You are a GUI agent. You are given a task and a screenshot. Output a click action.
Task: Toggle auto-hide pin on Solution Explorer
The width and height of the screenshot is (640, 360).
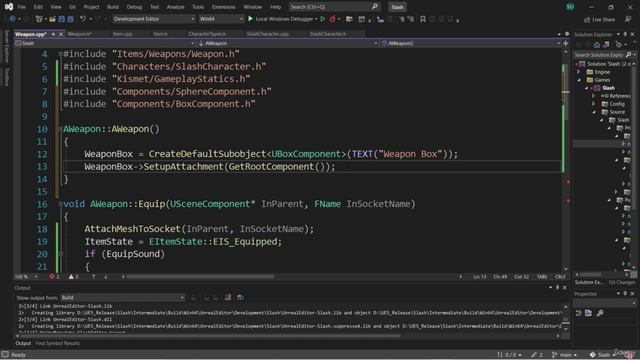click(x=625, y=34)
